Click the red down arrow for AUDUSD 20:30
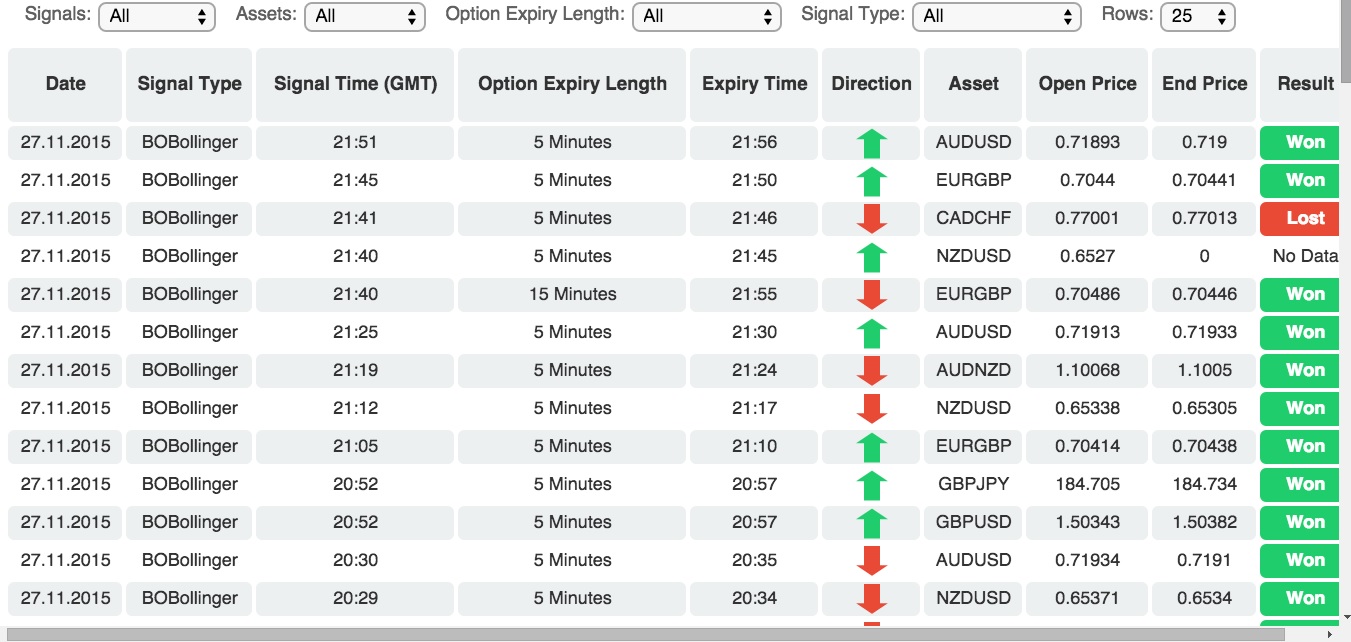 click(872, 560)
